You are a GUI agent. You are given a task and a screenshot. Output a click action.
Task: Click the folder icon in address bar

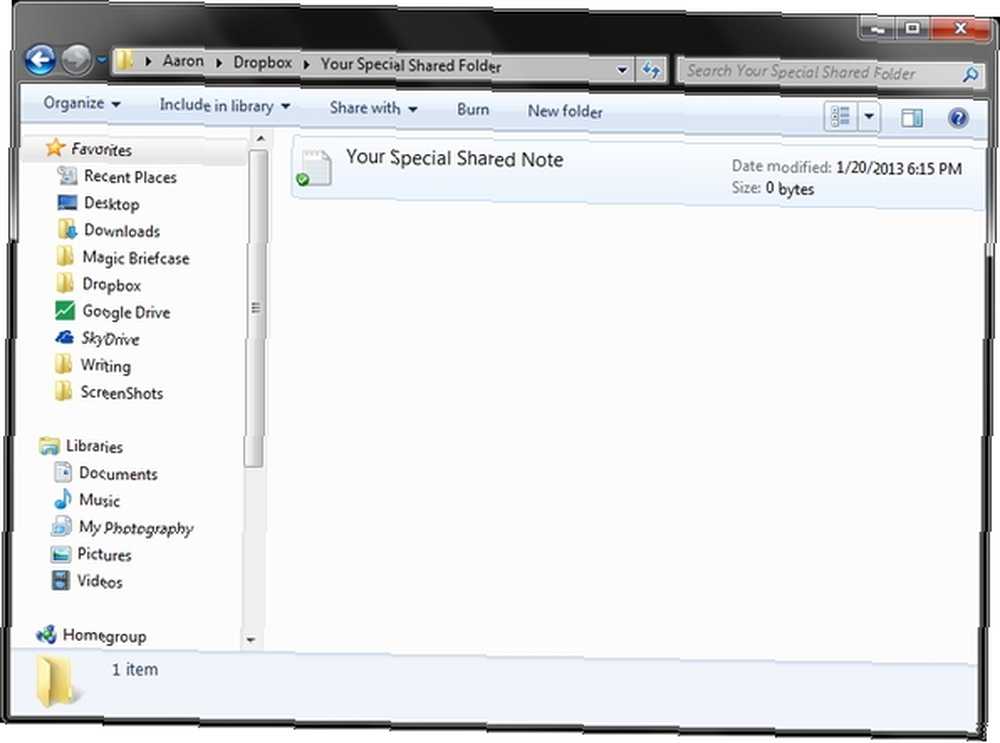click(x=124, y=61)
